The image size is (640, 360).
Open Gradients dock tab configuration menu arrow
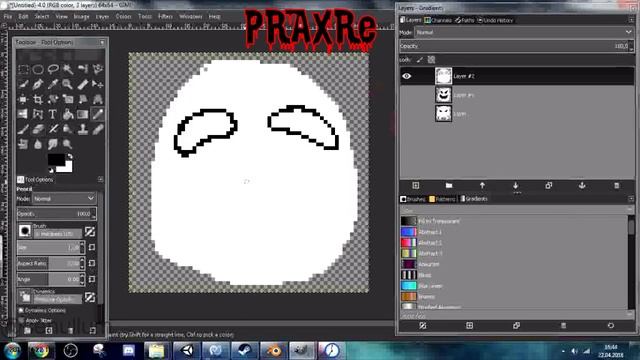[631, 199]
